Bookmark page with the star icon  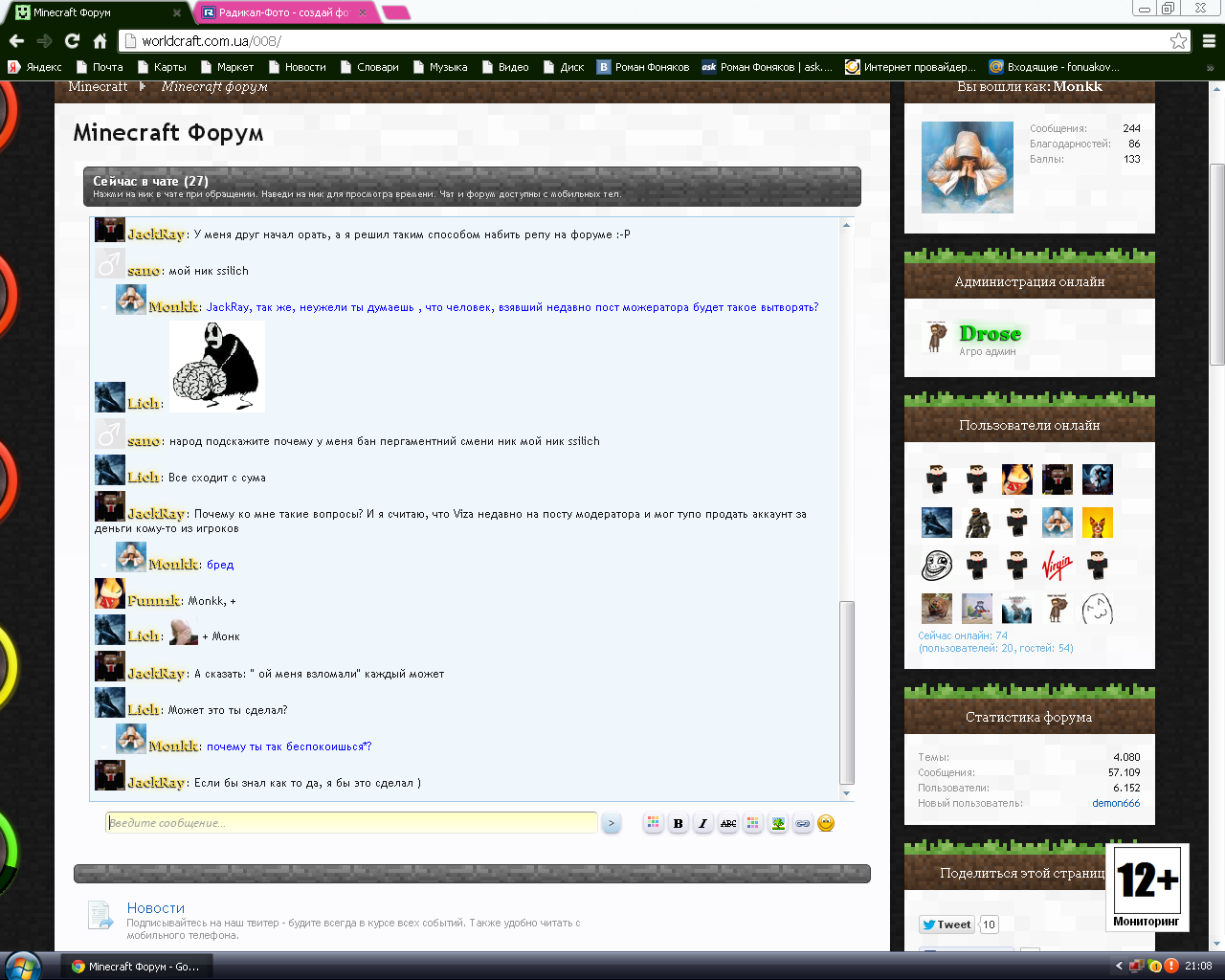(x=1179, y=41)
